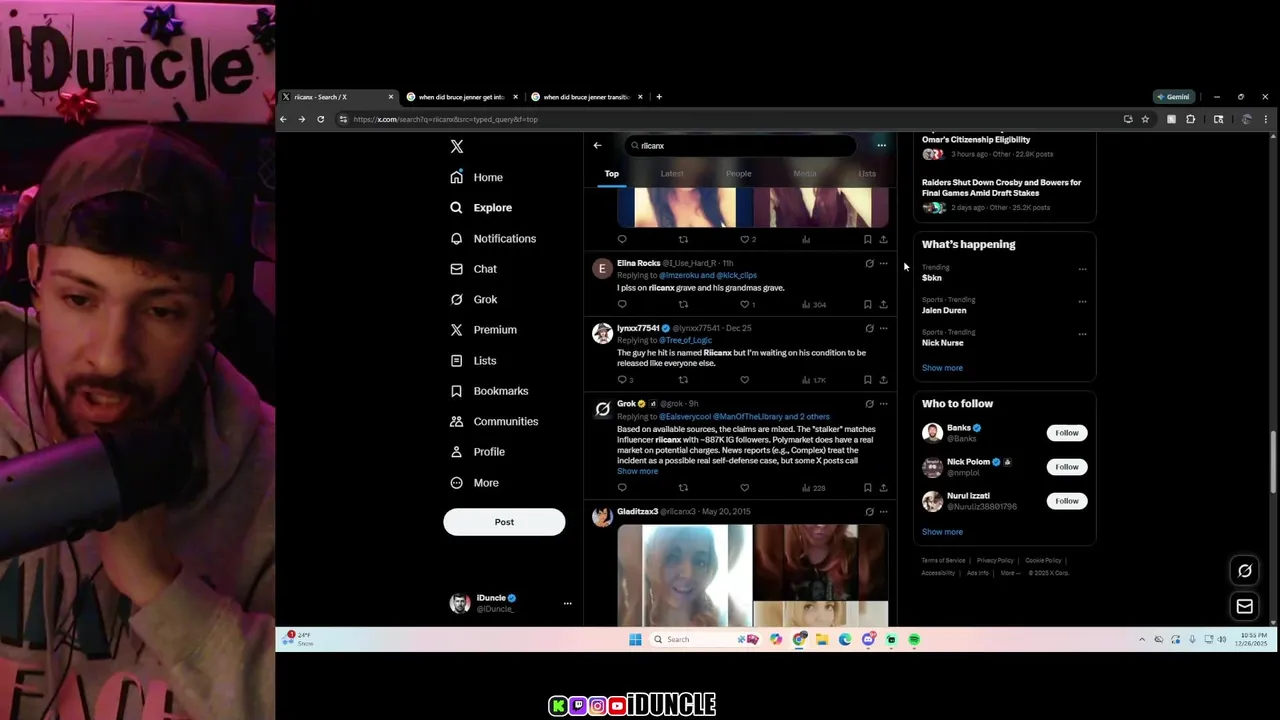Open Grok from the left sidebar

473,299
